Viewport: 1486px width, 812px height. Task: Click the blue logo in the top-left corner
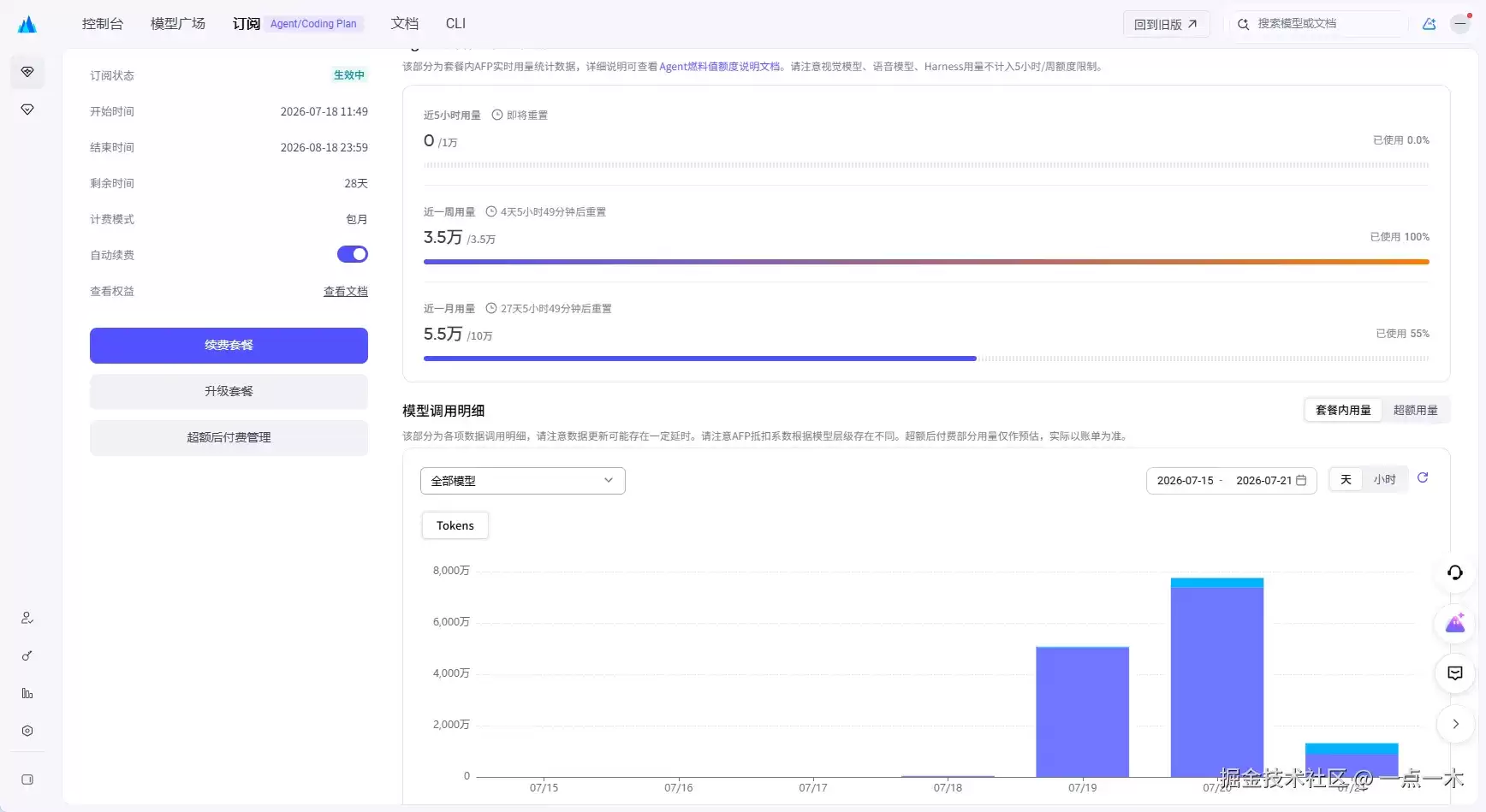pos(27,24)
